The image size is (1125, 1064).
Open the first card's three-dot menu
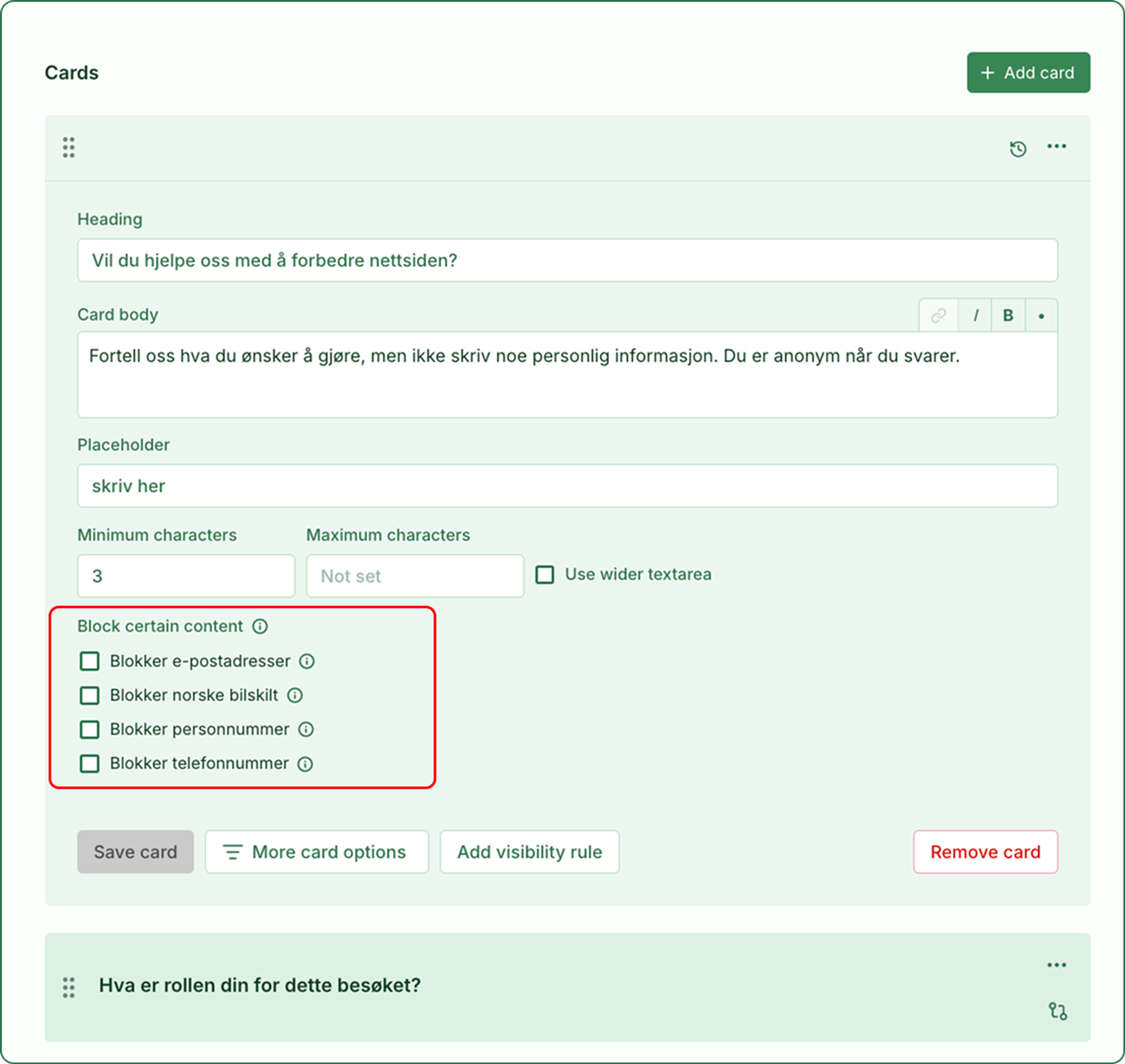click(1056, 146)
